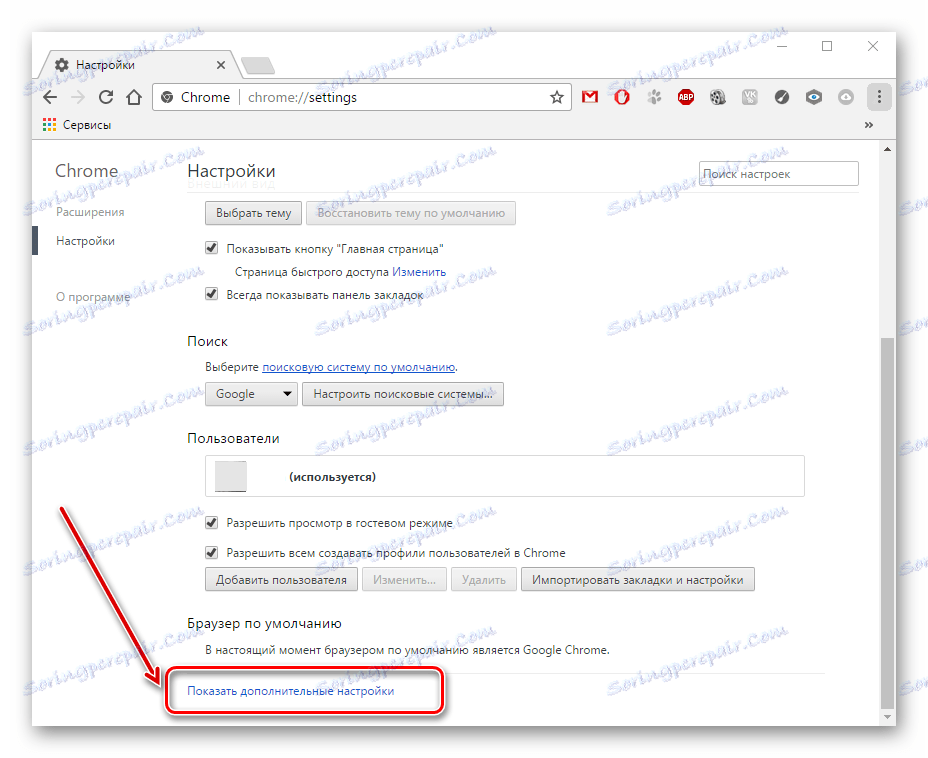Open Расширения in the sidebar
Image resolution: width=928 pixels, height=758 pixels.
(90, 212)
